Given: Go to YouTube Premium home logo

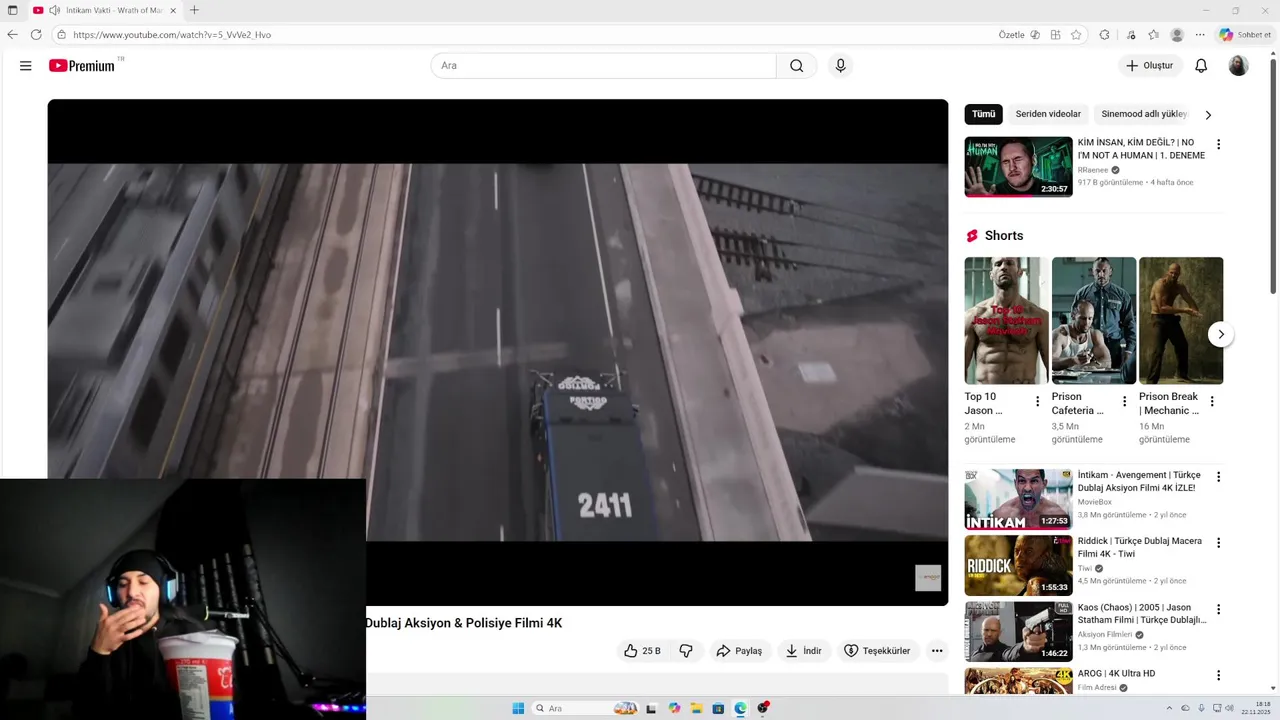Looking at the screenshot, I should 82,66.
